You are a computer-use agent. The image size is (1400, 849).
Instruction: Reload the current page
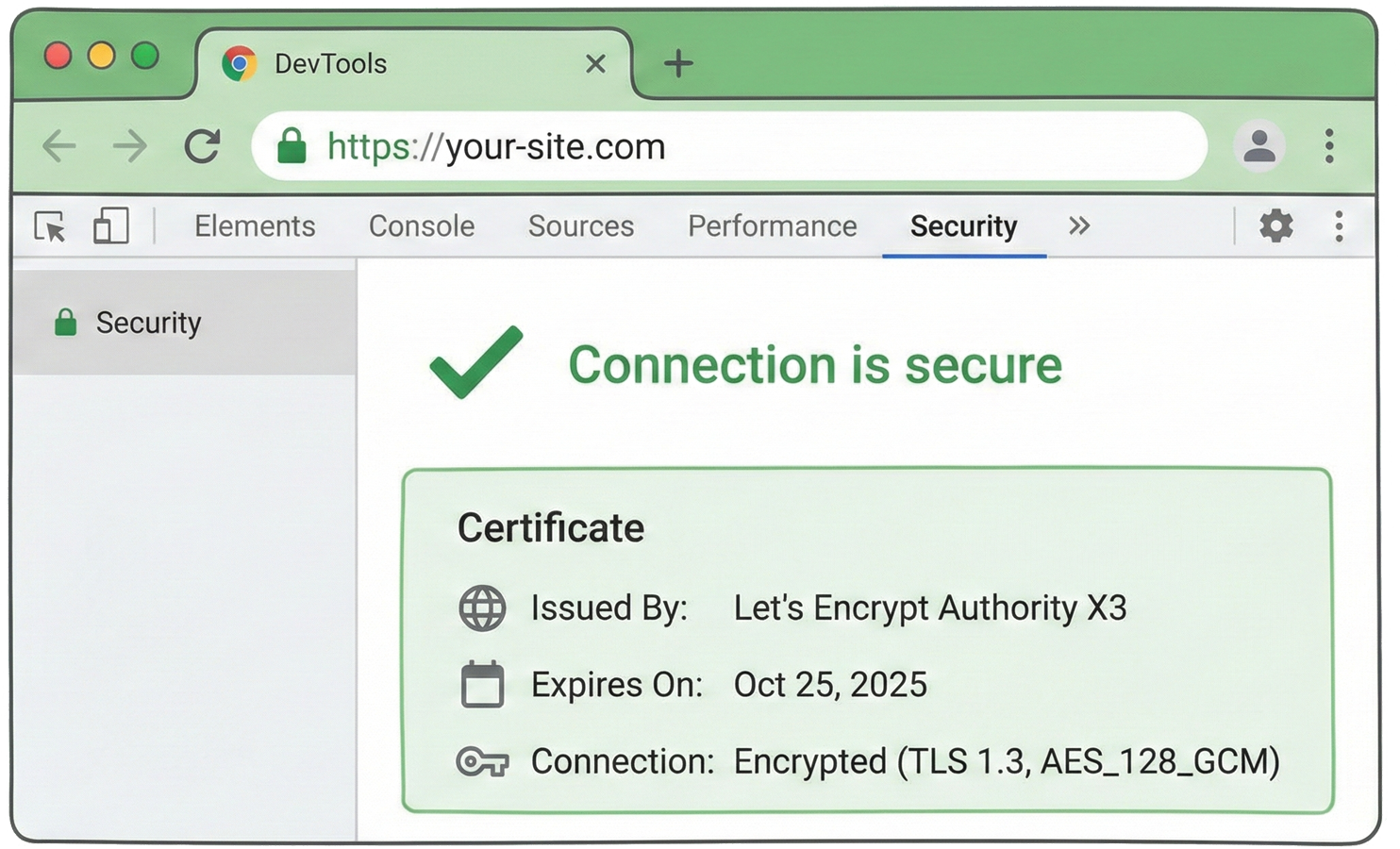(203, 146)
